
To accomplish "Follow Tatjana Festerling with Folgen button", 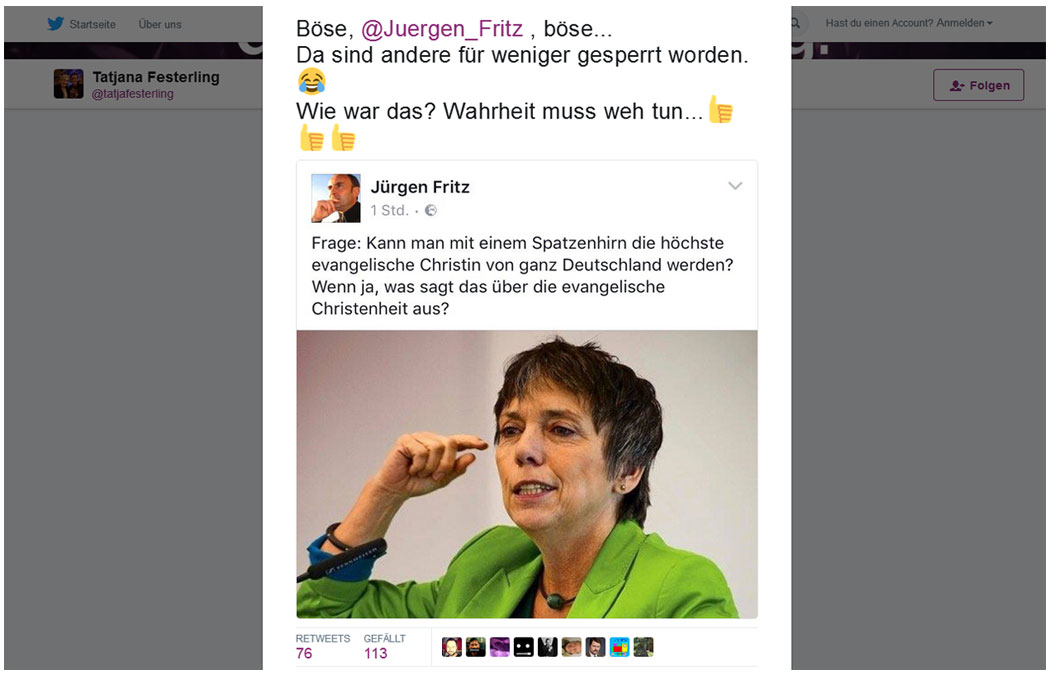I will tap(978, 85).
